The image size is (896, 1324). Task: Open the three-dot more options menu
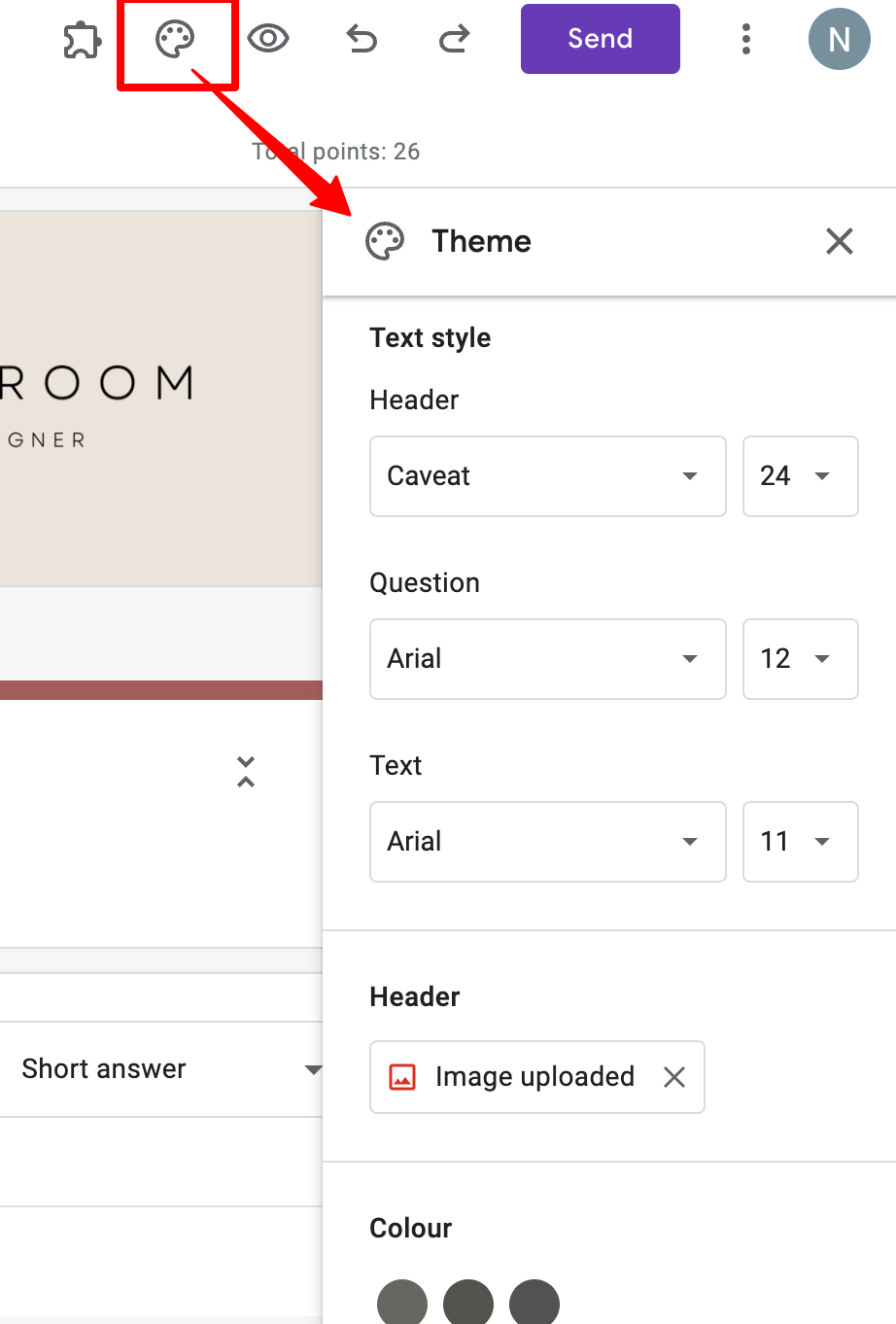(x=746, y=39)
